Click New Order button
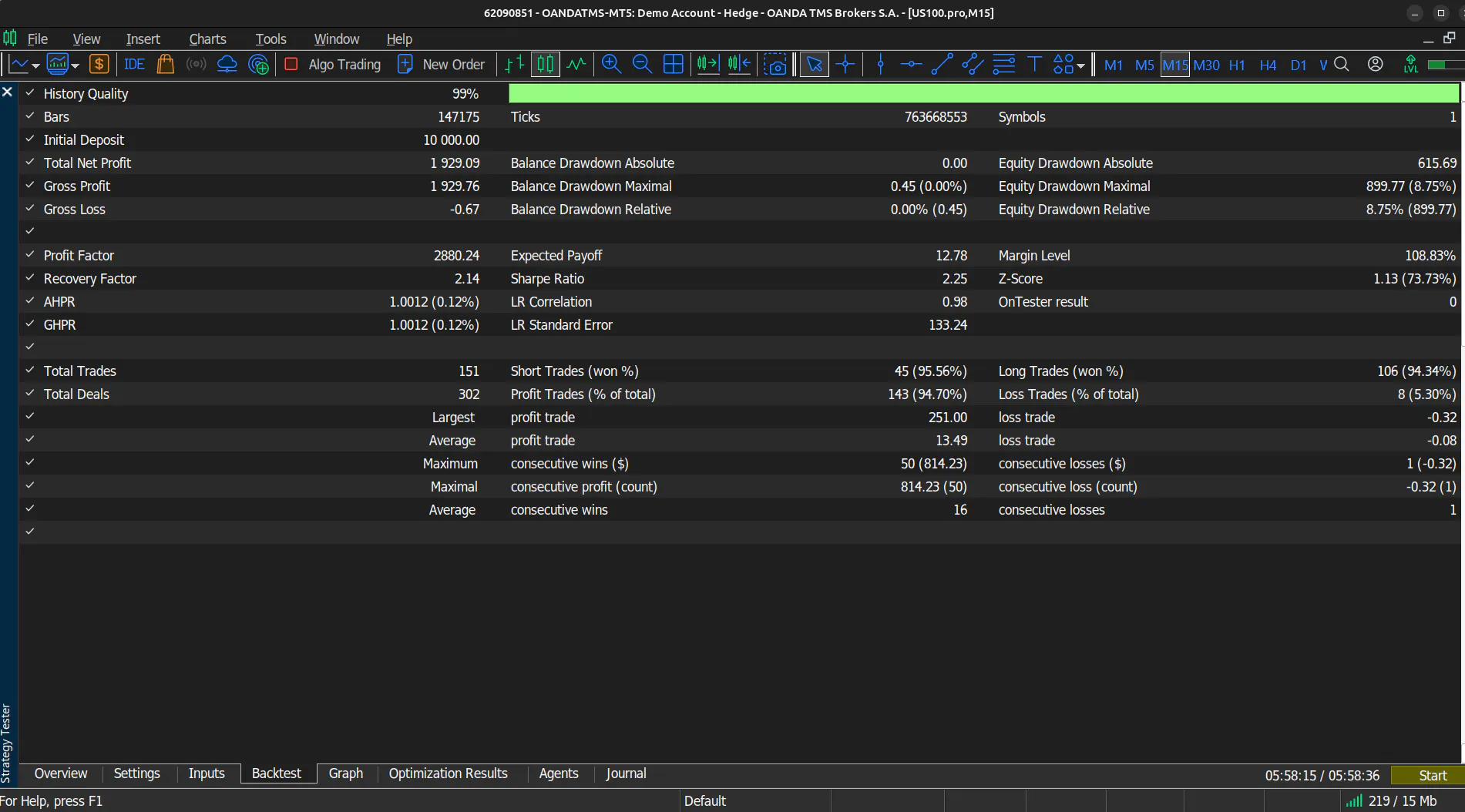The height and width of the screenshot is (812, 1465). pyautogui.click(x=441, y=65)
